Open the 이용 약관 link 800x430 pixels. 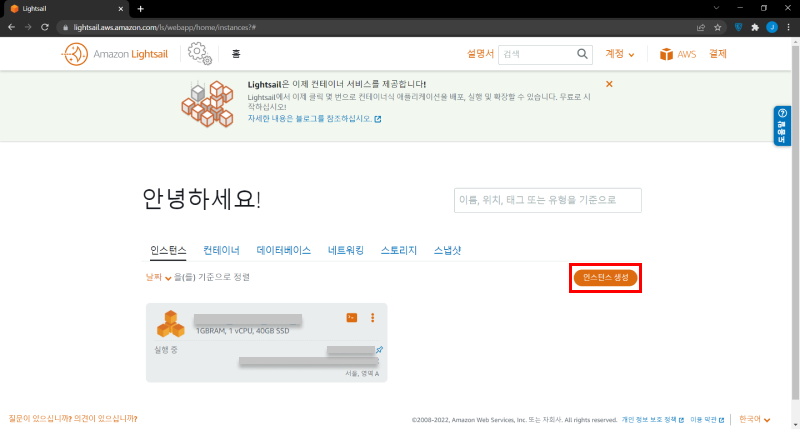(x=704, y=420)
